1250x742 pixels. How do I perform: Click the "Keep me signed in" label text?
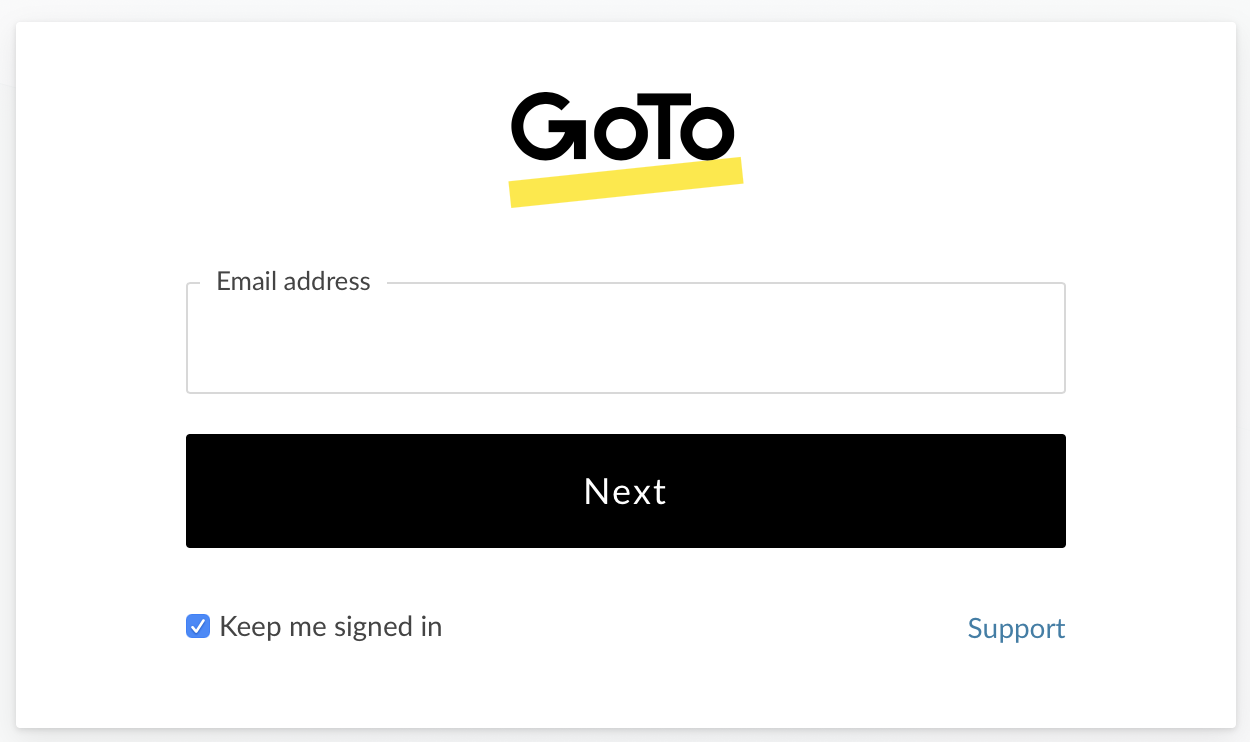330,627
